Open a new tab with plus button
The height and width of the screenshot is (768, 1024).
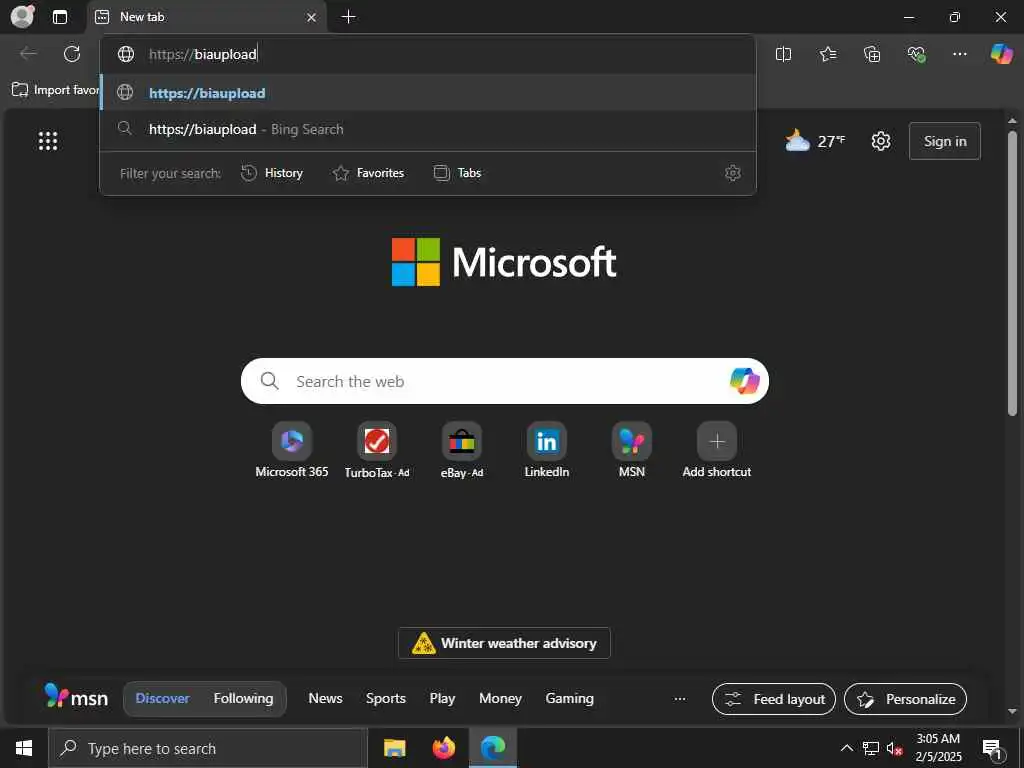pyautogui.click(x=349, y=17)
